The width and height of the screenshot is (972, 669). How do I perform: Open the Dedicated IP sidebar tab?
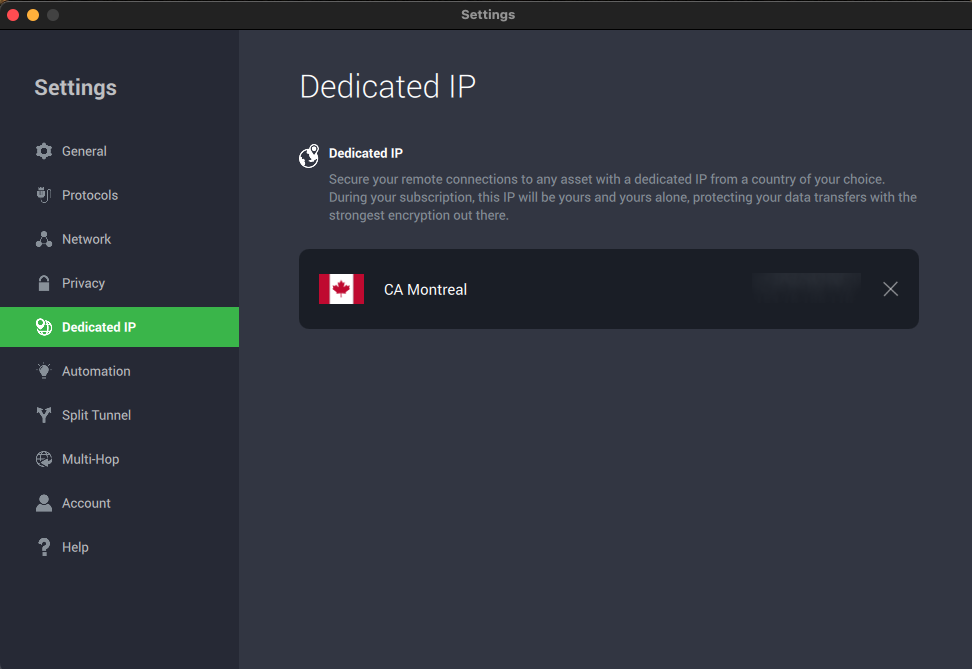99,327
